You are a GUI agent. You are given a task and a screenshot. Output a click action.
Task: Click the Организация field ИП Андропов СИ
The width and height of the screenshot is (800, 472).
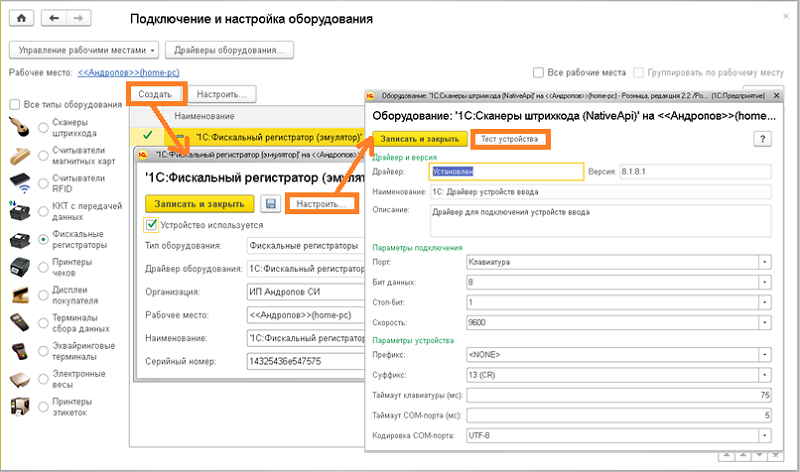[x=306, y=292]
